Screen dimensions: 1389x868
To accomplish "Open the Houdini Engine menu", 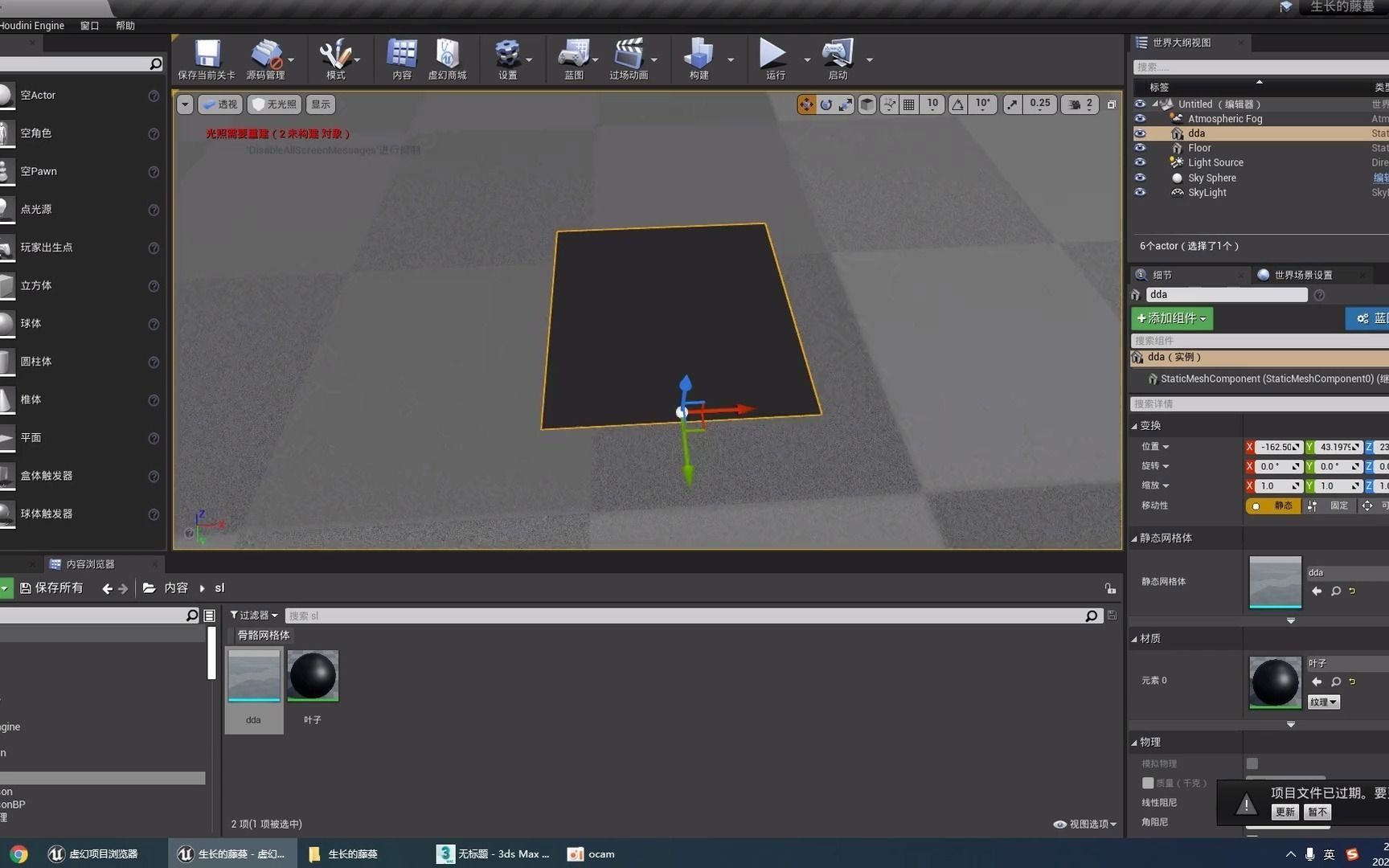I will pyautogui.click(x=32, y=26).
